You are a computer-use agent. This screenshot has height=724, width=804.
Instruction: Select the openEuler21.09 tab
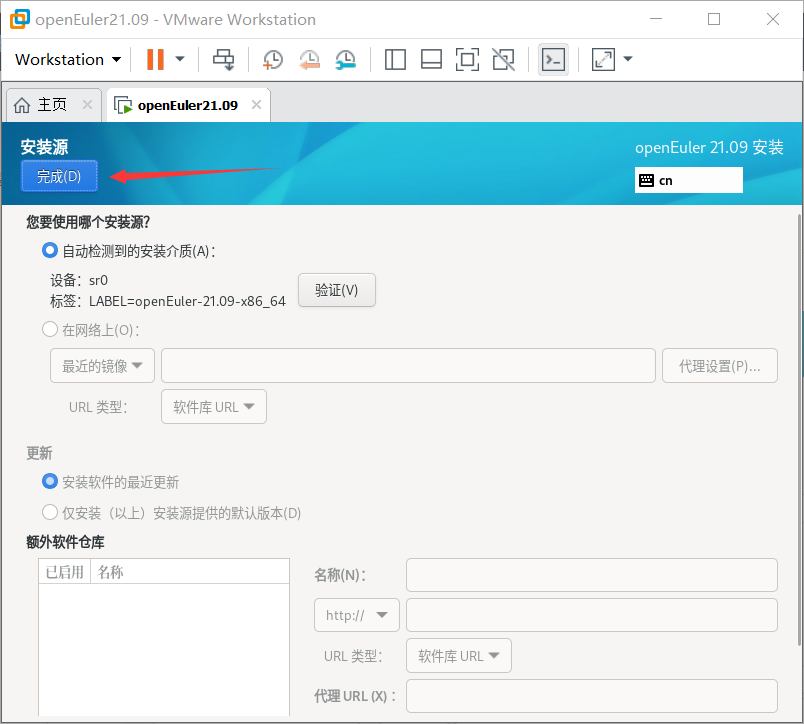pos(188,105)
